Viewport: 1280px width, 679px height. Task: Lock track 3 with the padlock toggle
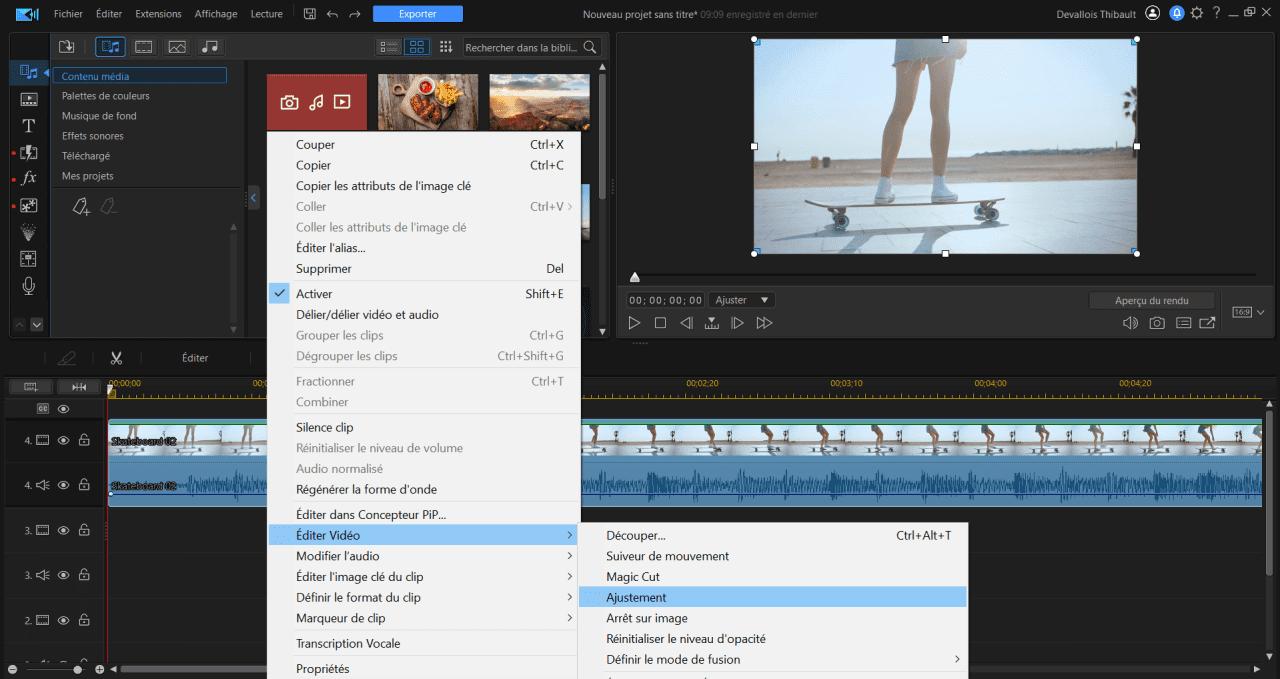point(86,530)
